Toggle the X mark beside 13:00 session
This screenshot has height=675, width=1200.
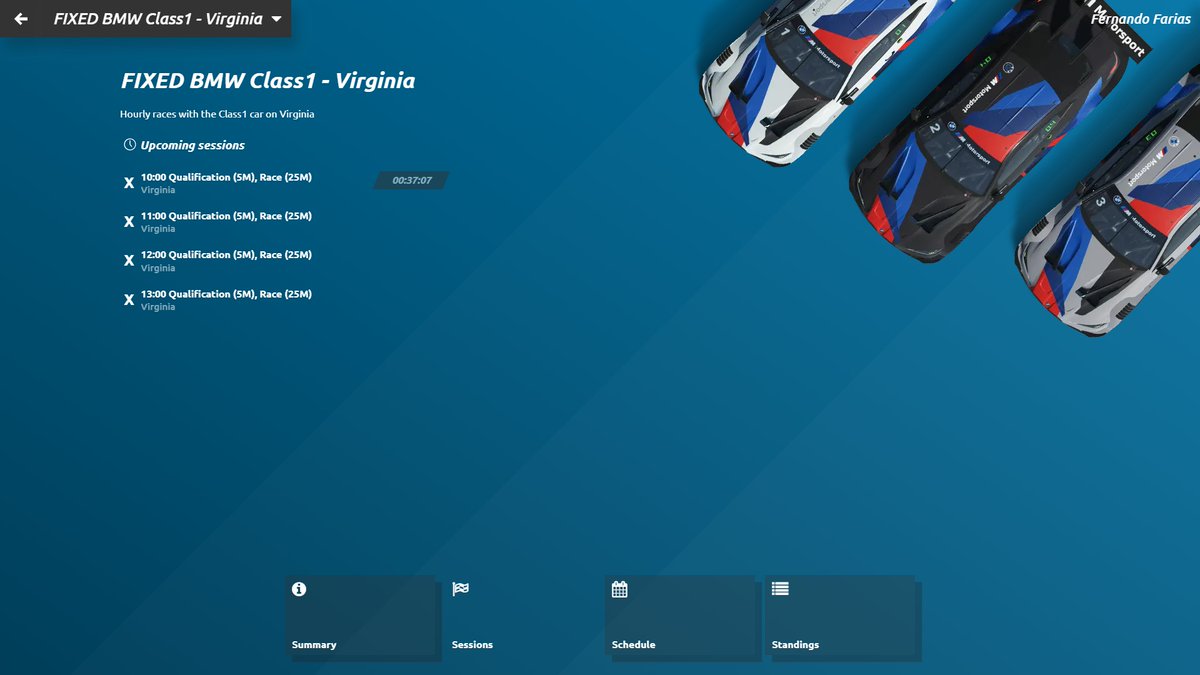128,300
